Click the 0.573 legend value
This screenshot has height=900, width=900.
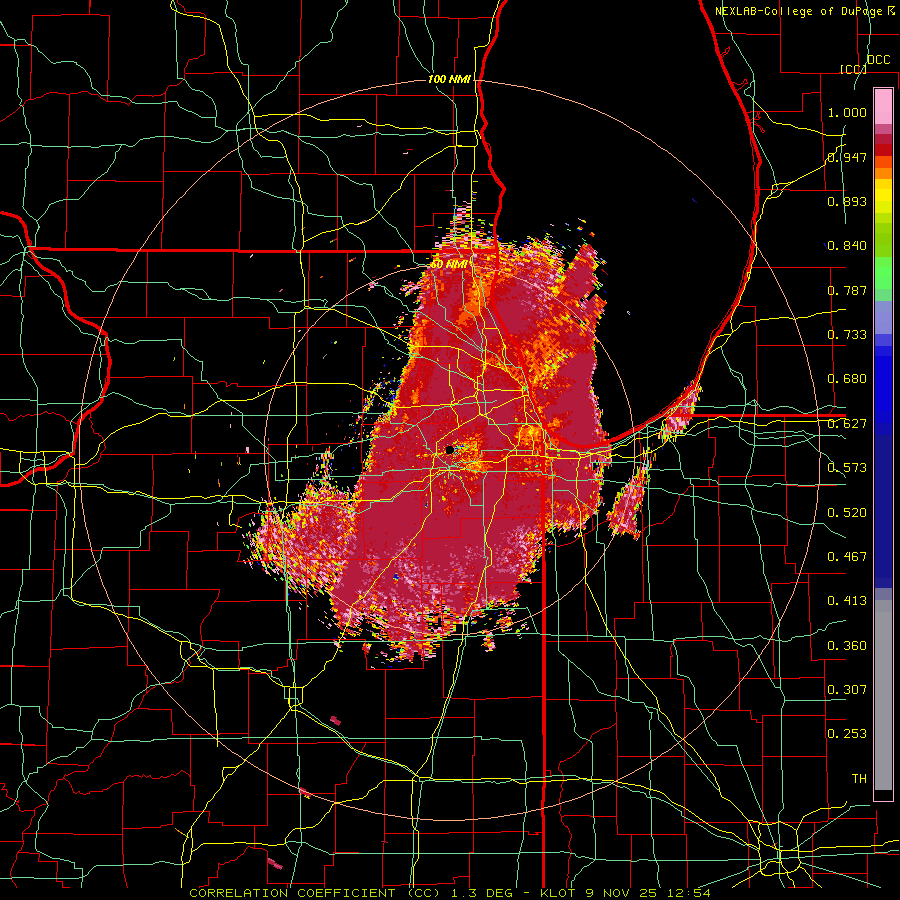point(847,468)
